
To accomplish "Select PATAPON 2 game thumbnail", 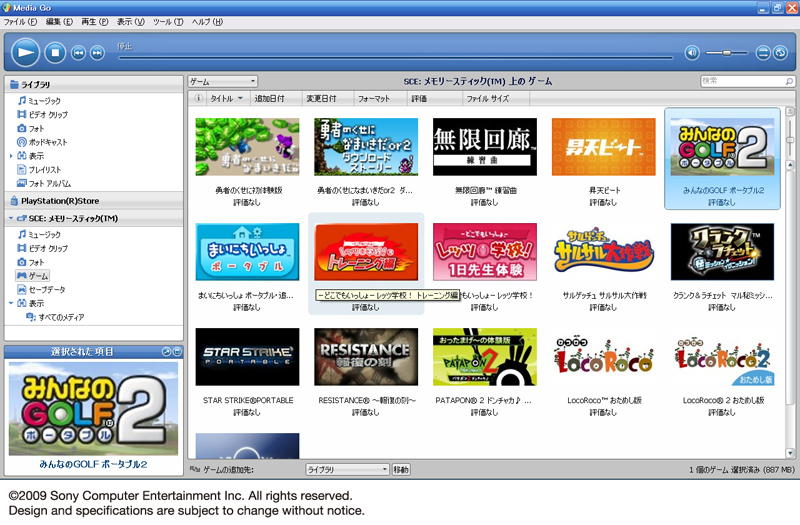I will [485, 357].
